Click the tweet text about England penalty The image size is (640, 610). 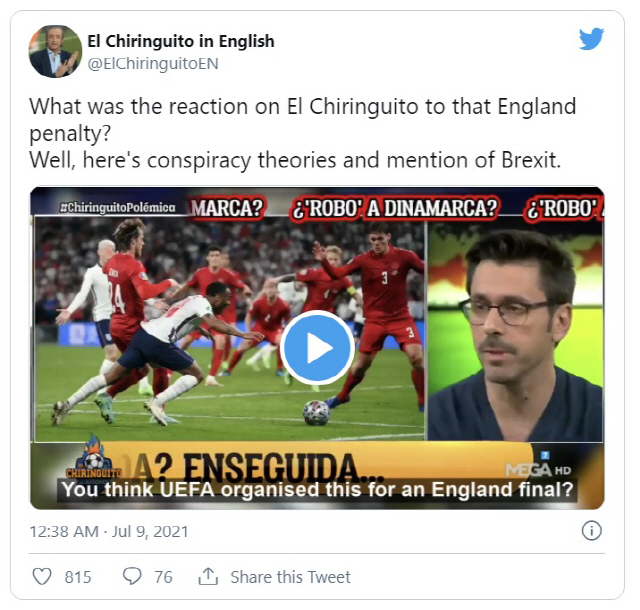(302, 133)
